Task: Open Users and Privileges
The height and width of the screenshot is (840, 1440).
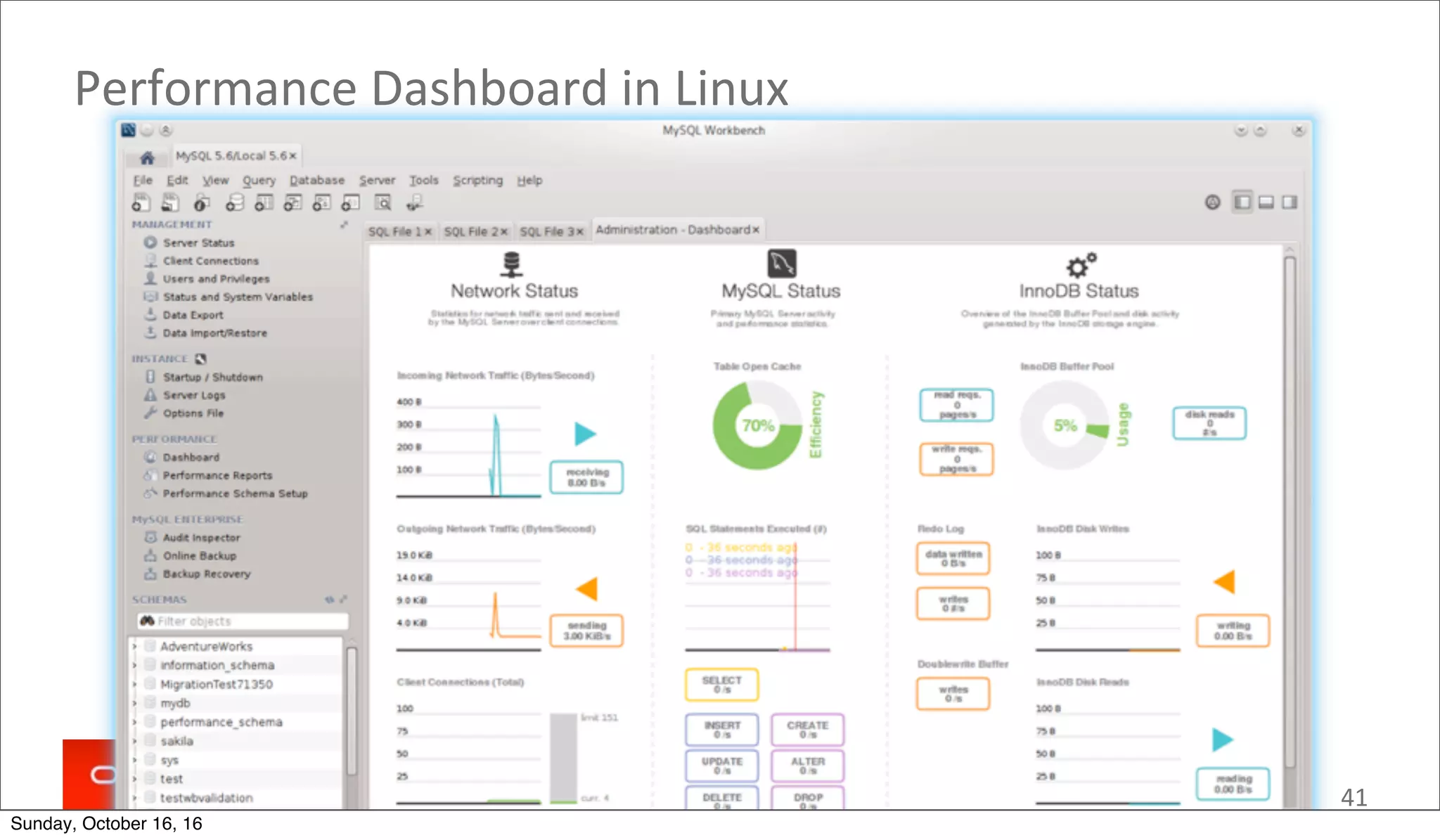Action: tap(217, 279)
